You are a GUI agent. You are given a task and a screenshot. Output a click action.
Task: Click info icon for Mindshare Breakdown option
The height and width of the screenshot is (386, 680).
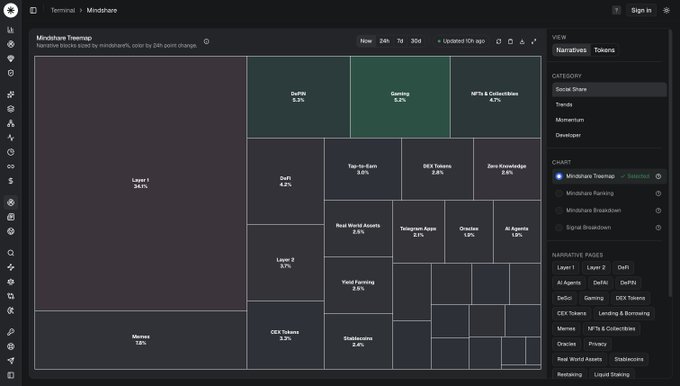coord(658,210)
